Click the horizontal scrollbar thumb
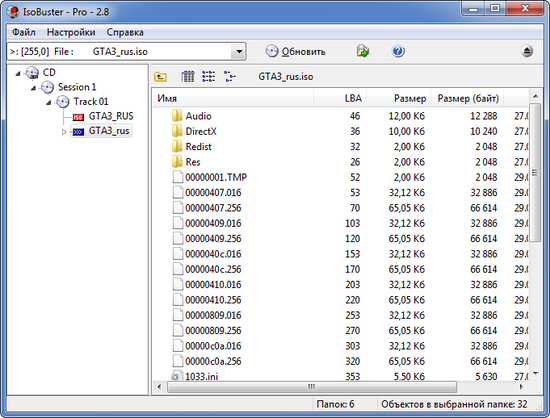 point(312,387)
